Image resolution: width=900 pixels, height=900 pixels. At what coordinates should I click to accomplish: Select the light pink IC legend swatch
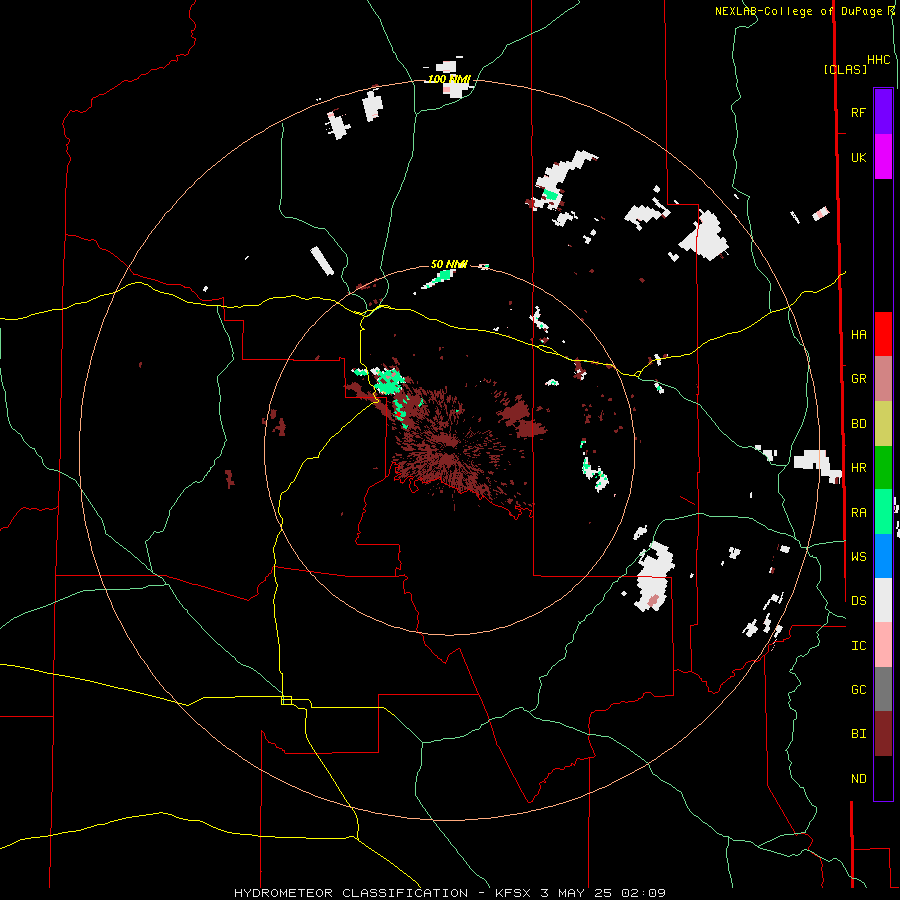[883, 645]
